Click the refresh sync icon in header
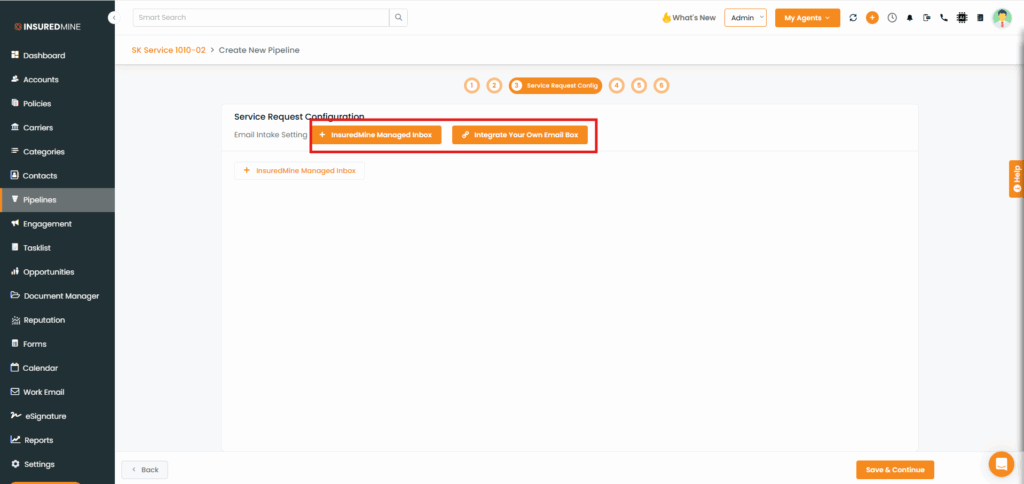 [x=853, y=18]
